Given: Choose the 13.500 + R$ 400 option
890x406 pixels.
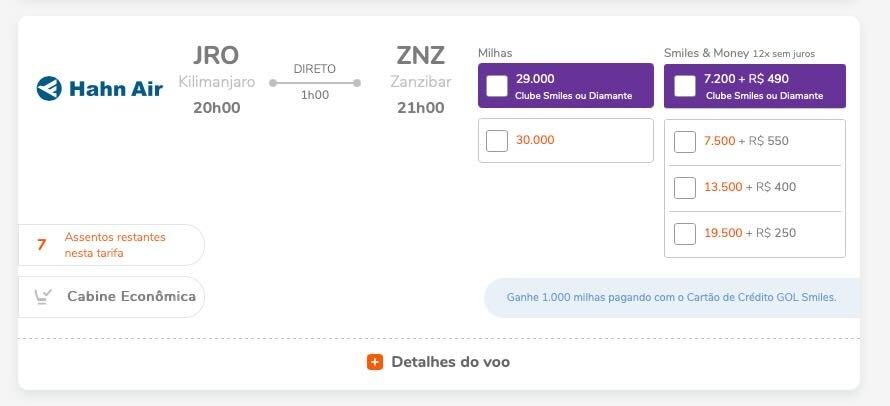Looking at the screenshot, I should (x=685, y=188).
